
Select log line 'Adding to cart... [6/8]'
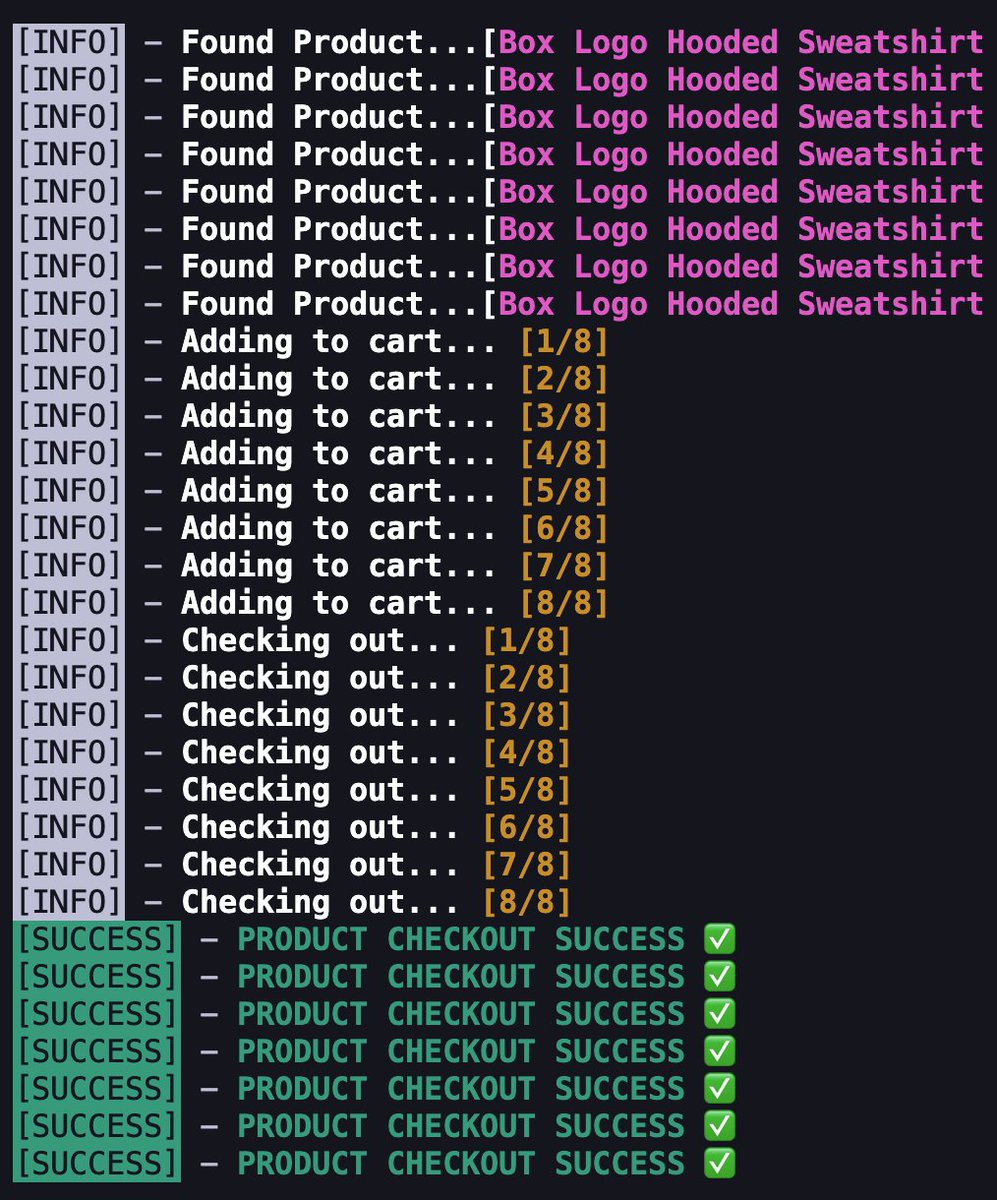point(311,528)
